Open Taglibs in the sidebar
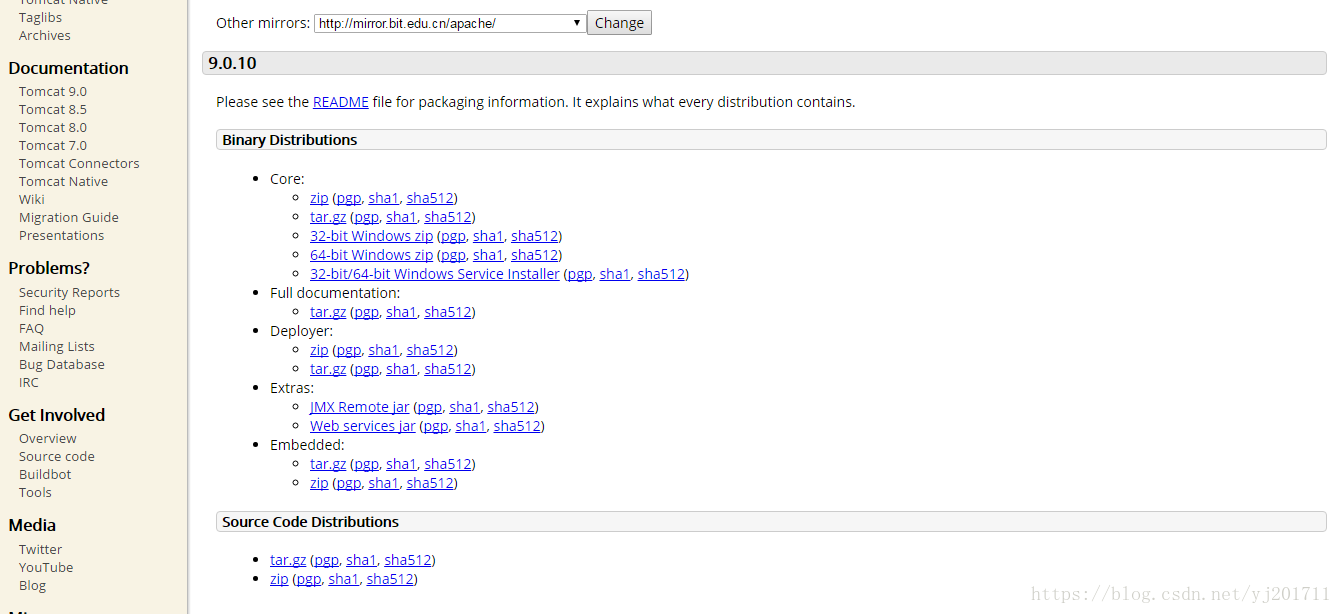1342x614 pixels. [x=40, y=17]
